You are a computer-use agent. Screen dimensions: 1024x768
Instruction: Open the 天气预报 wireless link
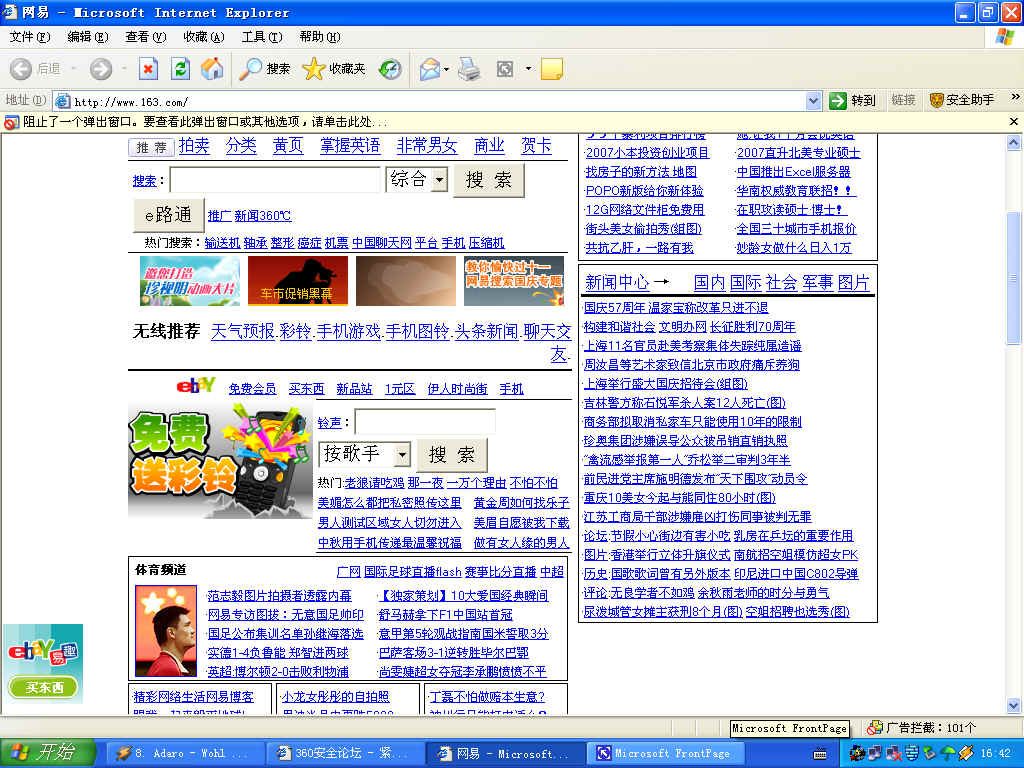[242, 332]
